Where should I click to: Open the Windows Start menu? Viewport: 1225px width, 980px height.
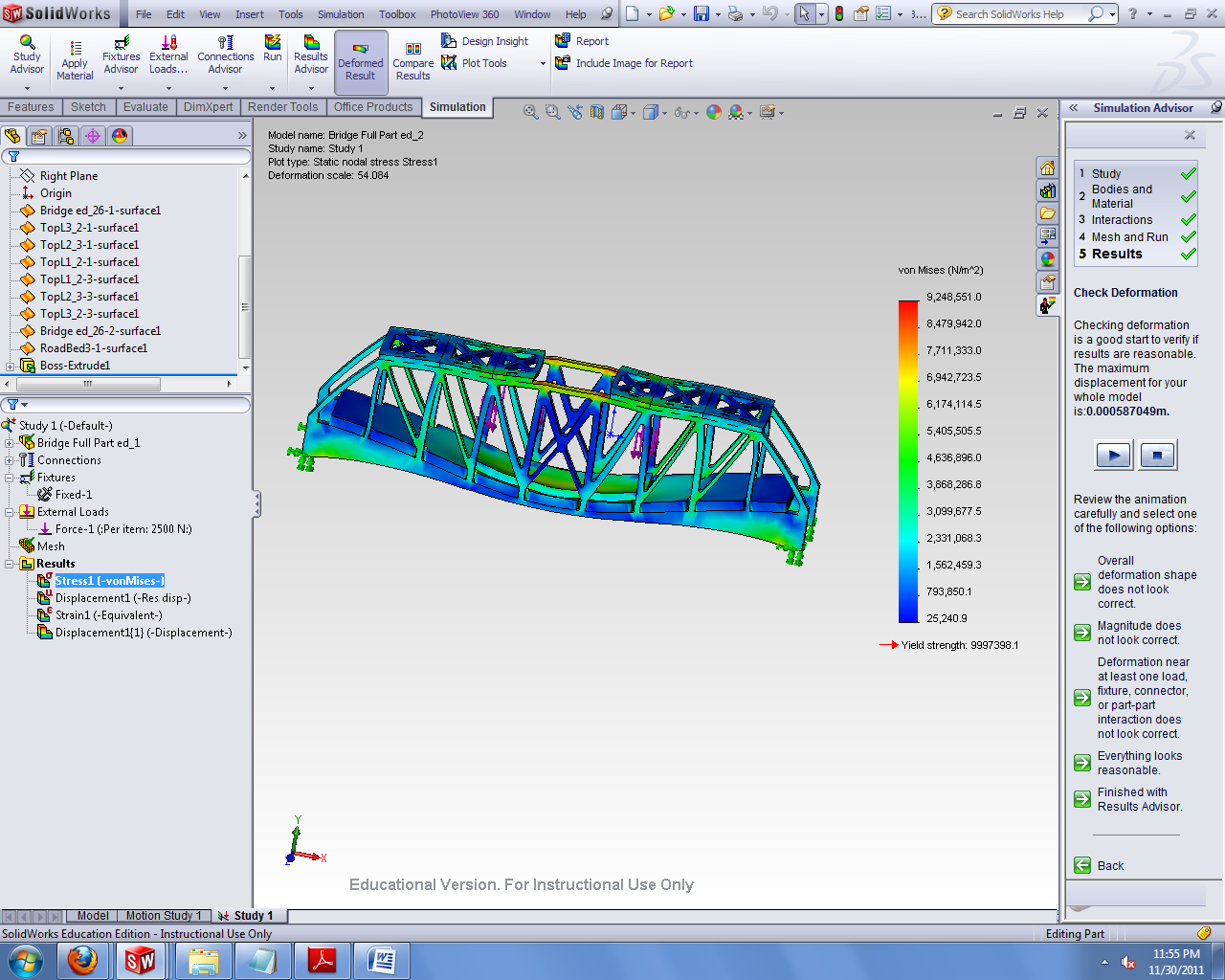click(25, 960)
